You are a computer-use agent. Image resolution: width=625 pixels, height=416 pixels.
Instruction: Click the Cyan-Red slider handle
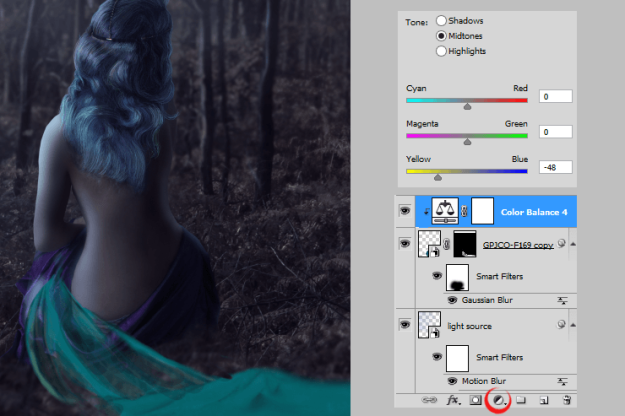[x=467, y=106]
